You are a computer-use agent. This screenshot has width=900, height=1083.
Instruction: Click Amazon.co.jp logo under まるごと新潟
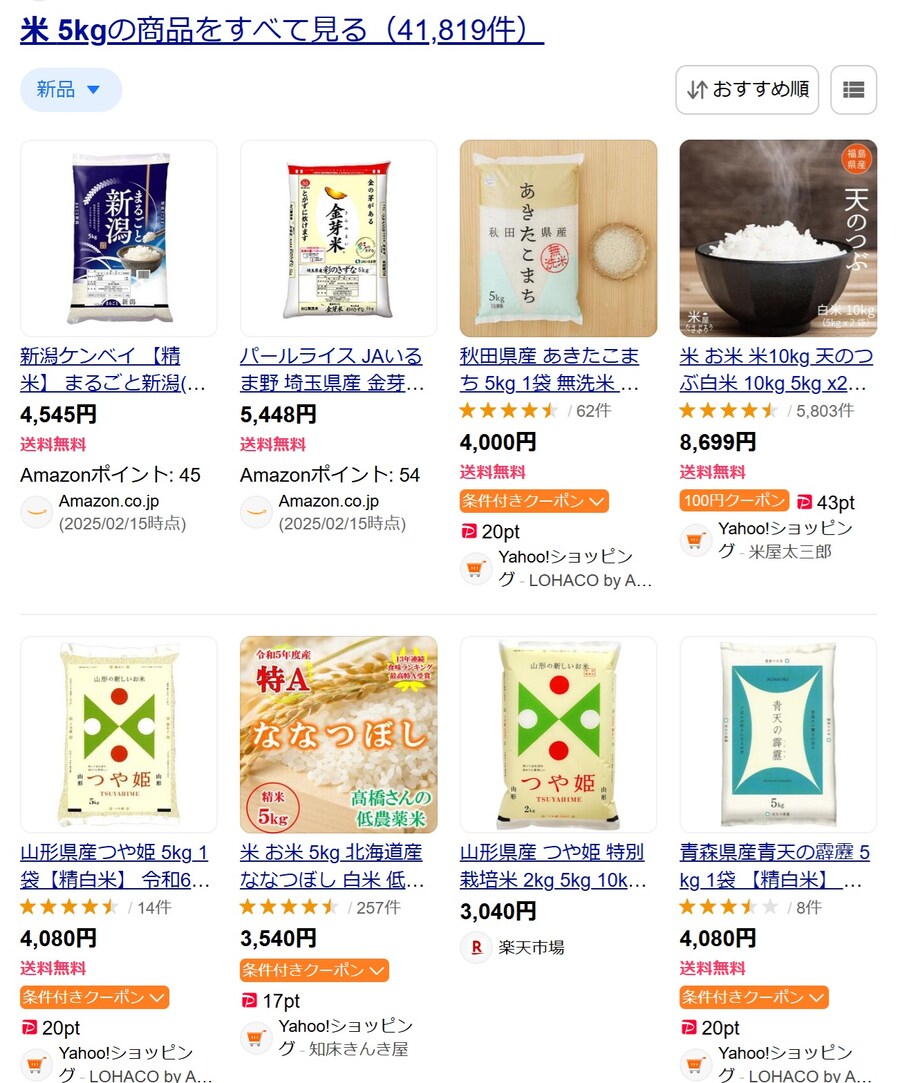pyautogui.click(x=37, y=512)
